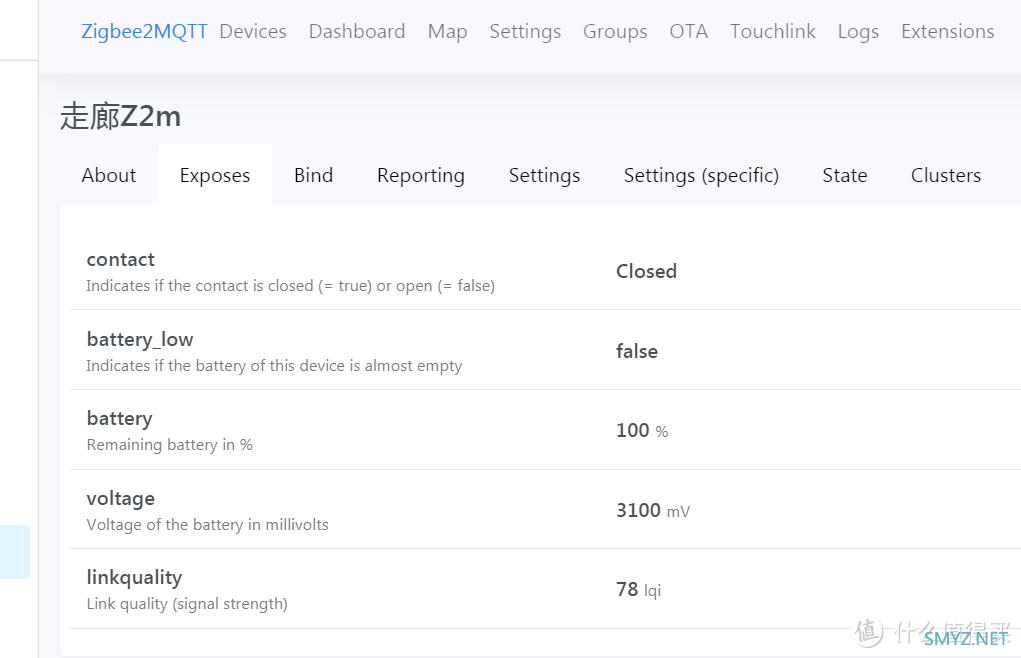
Task: Switch to the State tab
Action: tap(845, 175)
